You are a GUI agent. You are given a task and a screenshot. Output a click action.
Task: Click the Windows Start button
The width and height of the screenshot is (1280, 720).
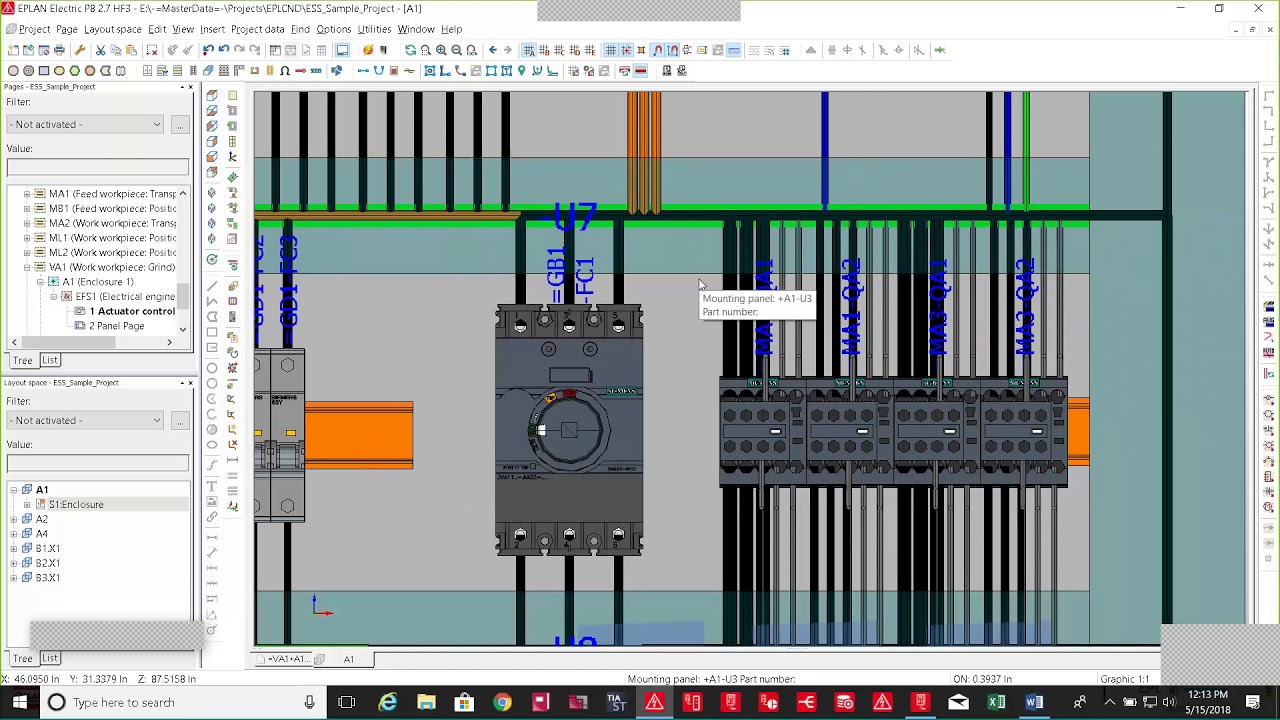pos(19,702)
